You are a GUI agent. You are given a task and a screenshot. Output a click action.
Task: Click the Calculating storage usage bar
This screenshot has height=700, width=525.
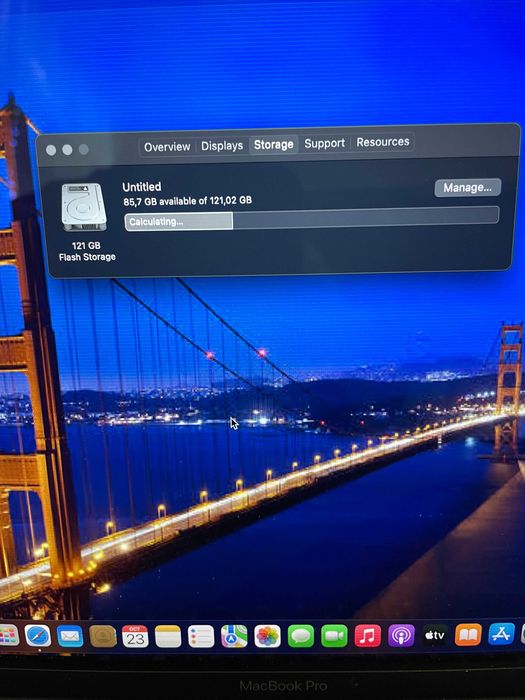(312, 218)
